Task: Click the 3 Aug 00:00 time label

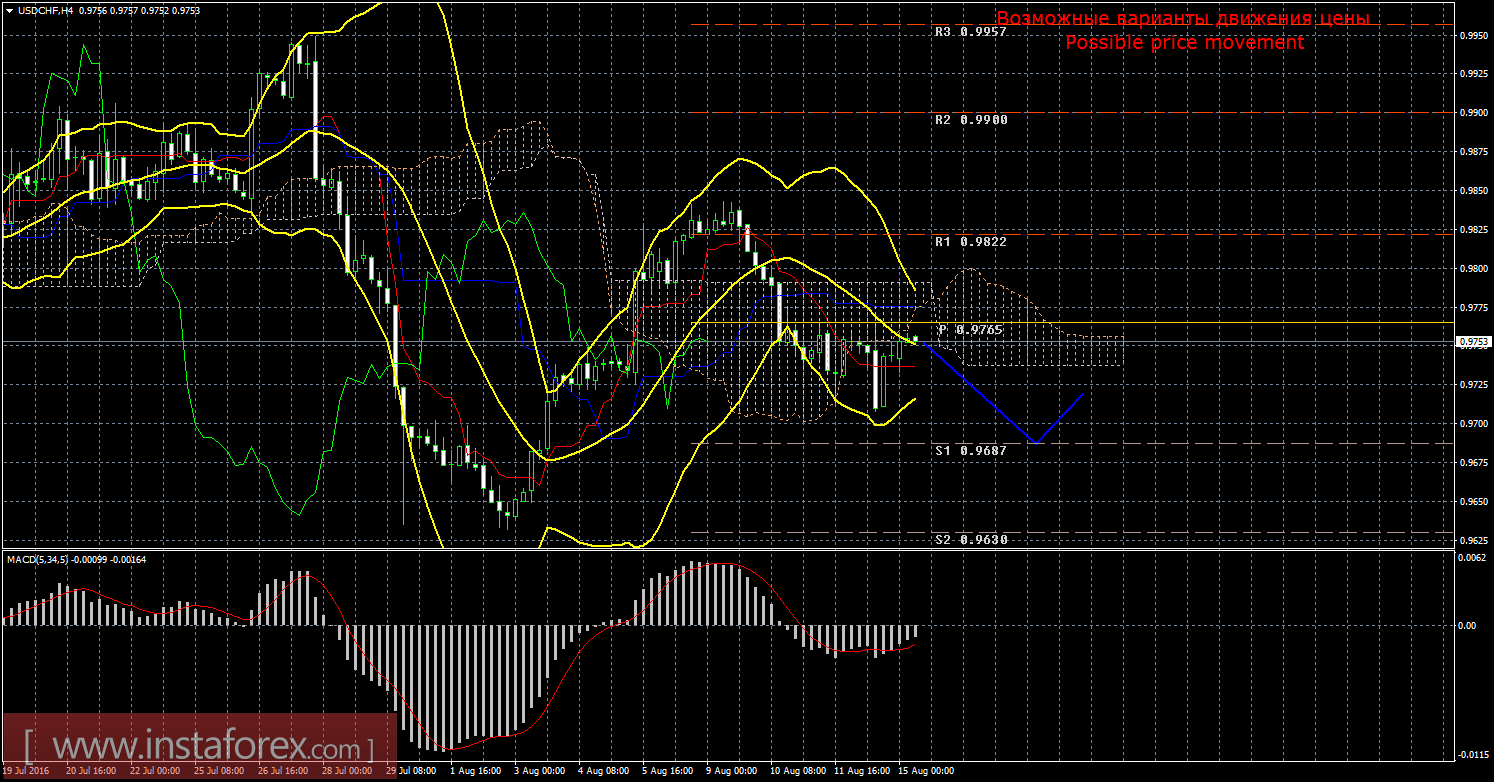Action: pyautogui.click(x=538, y=772)
